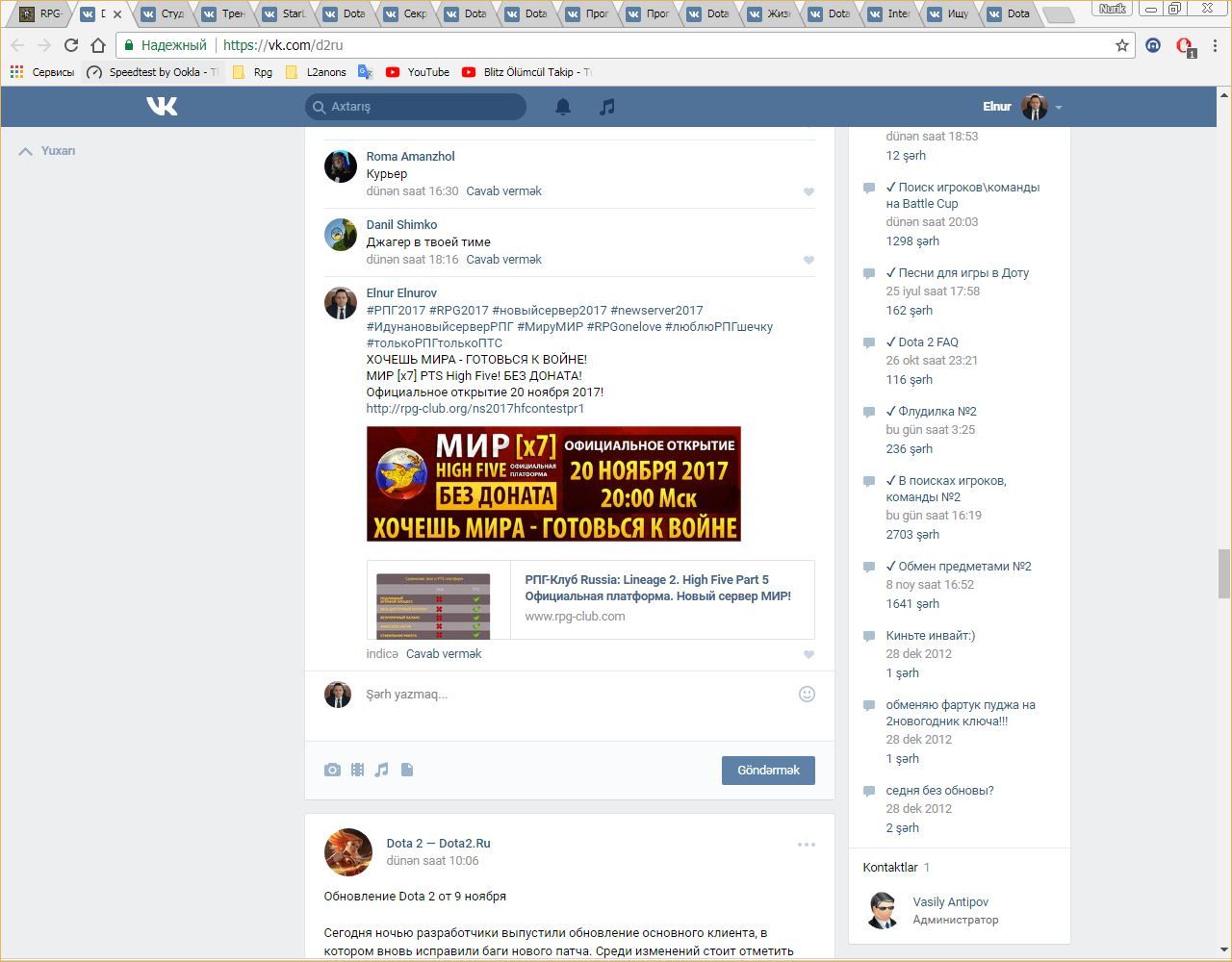The height and width of the screenshot is (962, 1232).
Task: Click the comment field Şərh yazmaq
Action: coord(574,695)
